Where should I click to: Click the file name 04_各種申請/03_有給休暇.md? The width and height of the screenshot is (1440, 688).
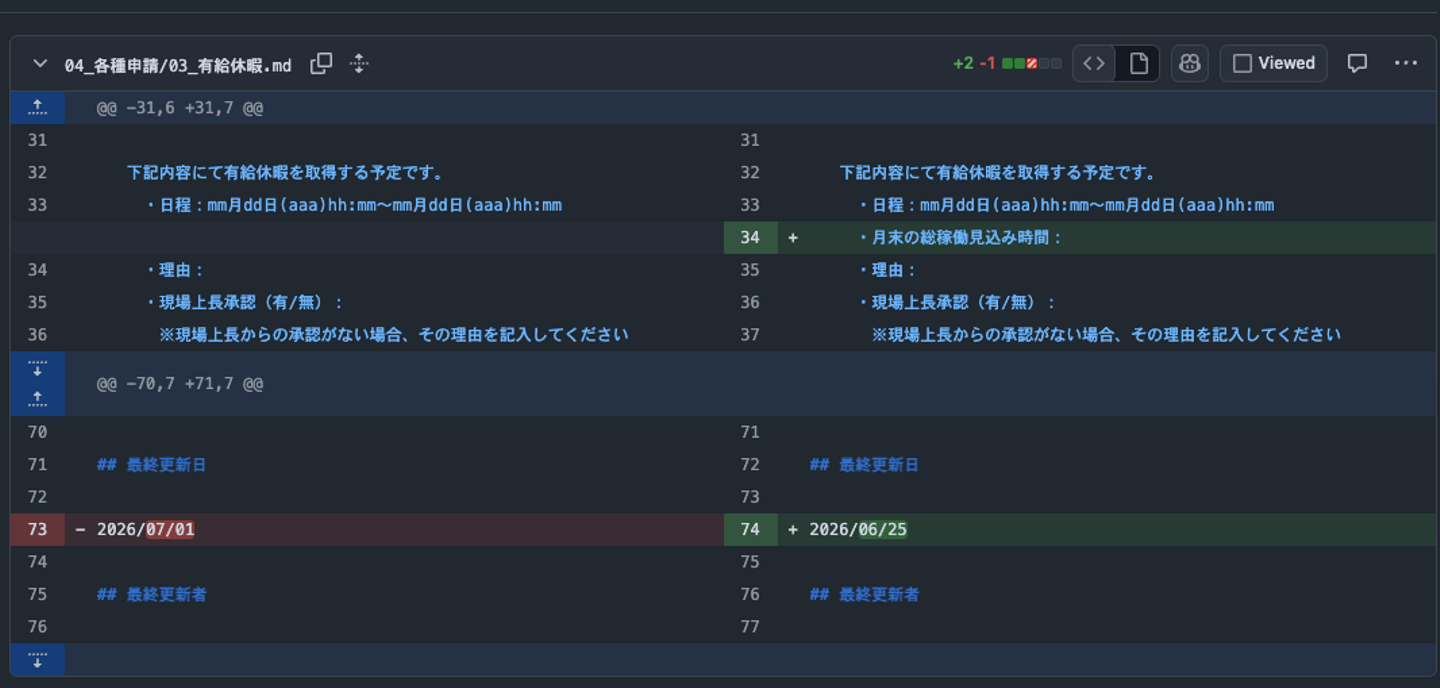click(178, 65)
